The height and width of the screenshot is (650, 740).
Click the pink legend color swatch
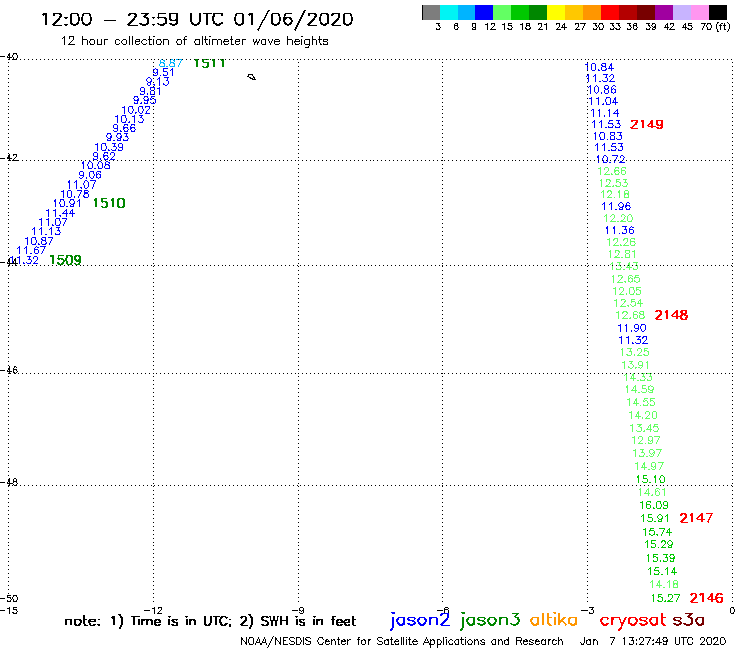(700, 12)
